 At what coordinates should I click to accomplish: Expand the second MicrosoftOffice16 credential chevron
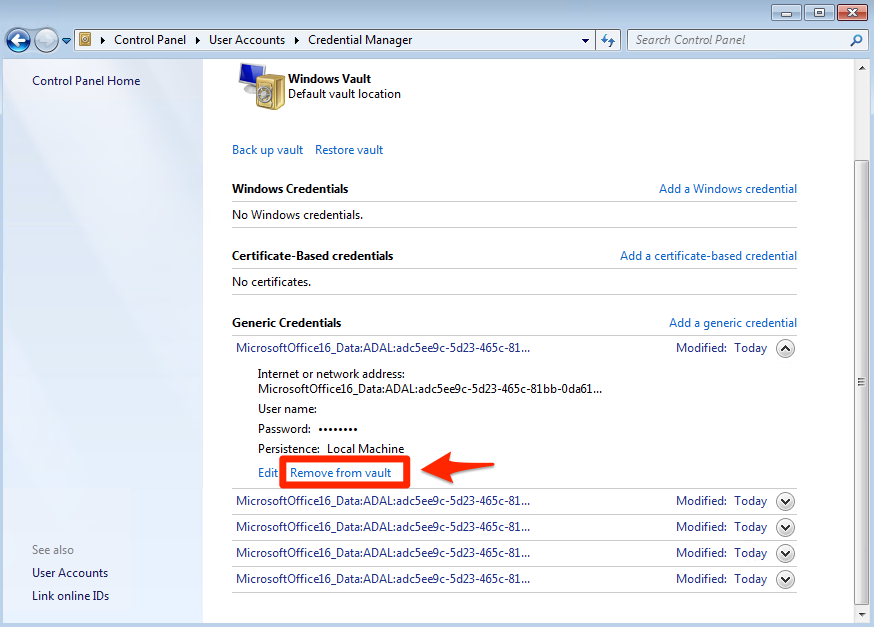tap(785, 501)
